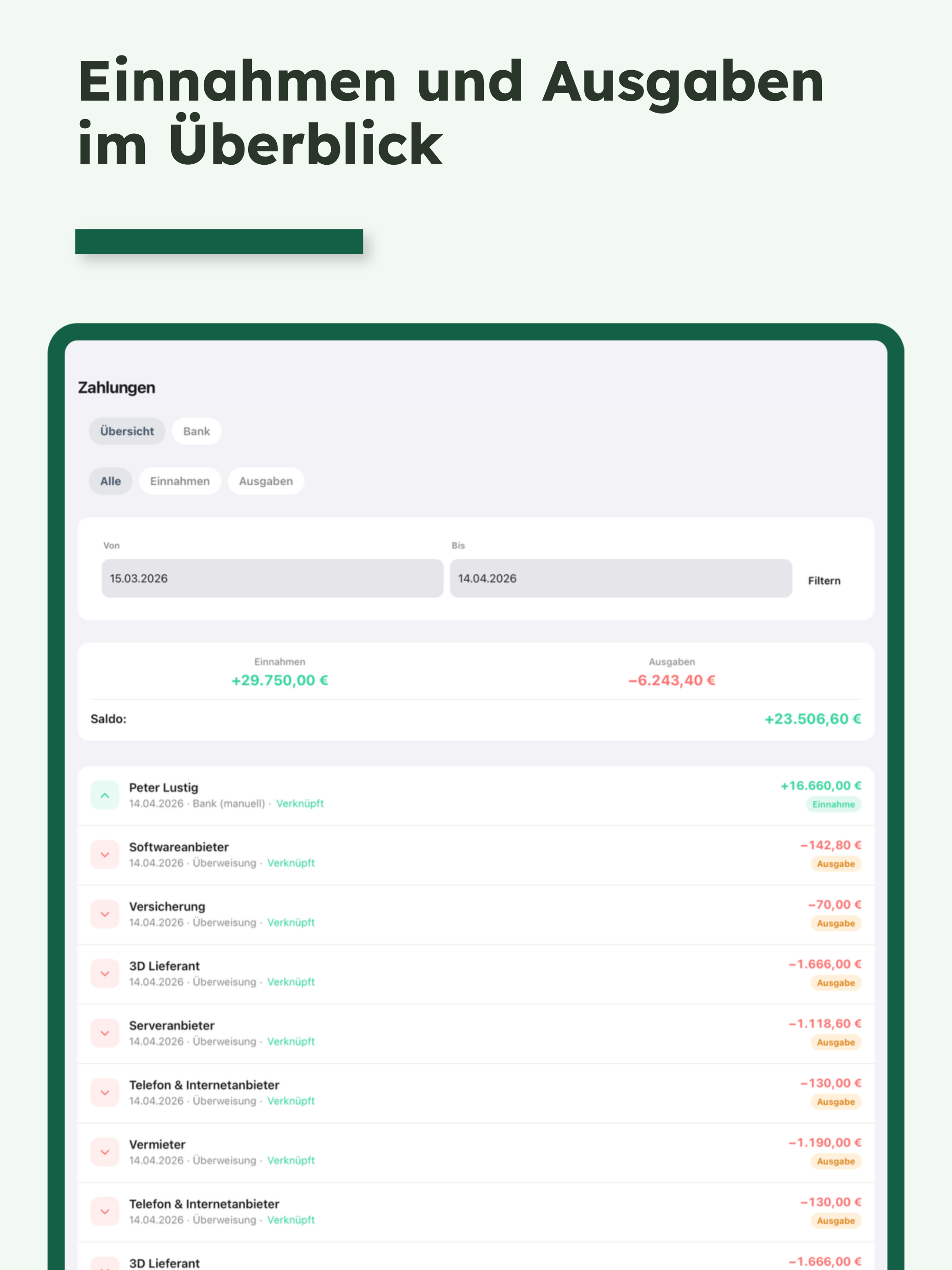Click the Einnahme badge on Peter Lustig

(833, 804)
